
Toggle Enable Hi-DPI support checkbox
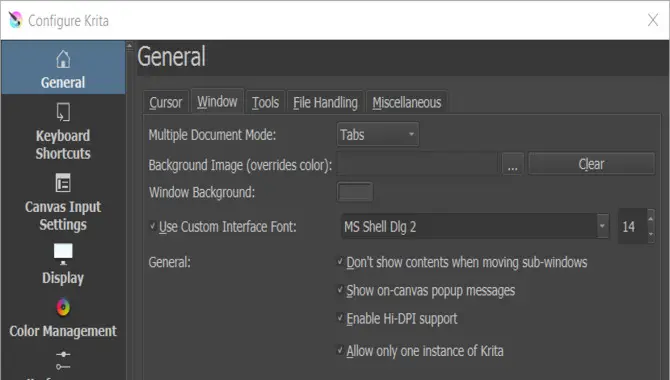coord(340,318)
